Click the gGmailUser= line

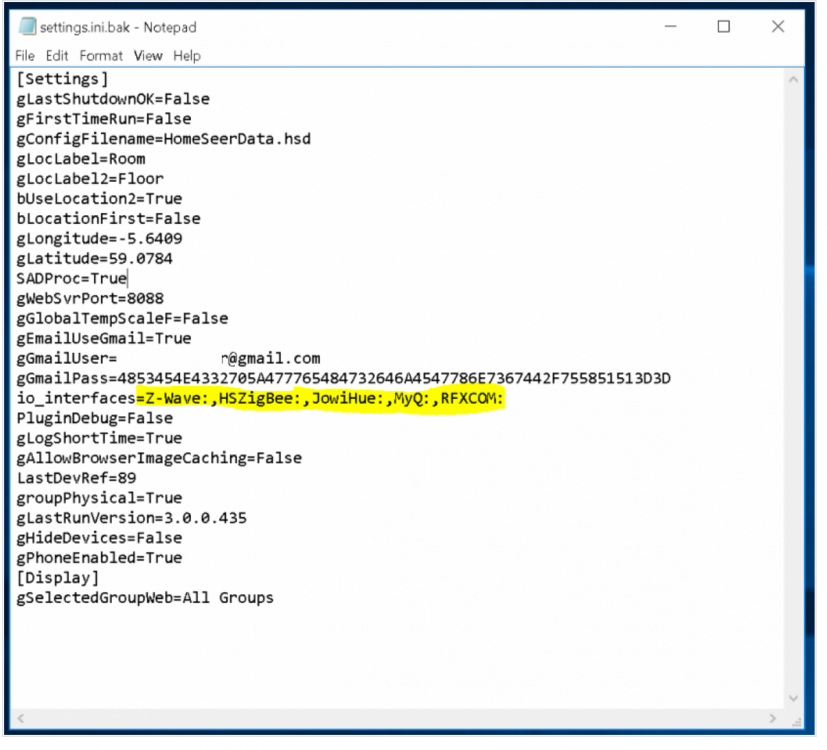tap(168, 359)
